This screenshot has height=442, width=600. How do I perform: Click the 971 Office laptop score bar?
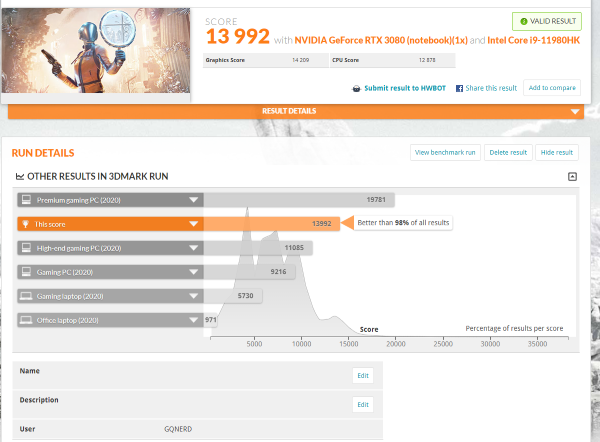tap(210, 320)
